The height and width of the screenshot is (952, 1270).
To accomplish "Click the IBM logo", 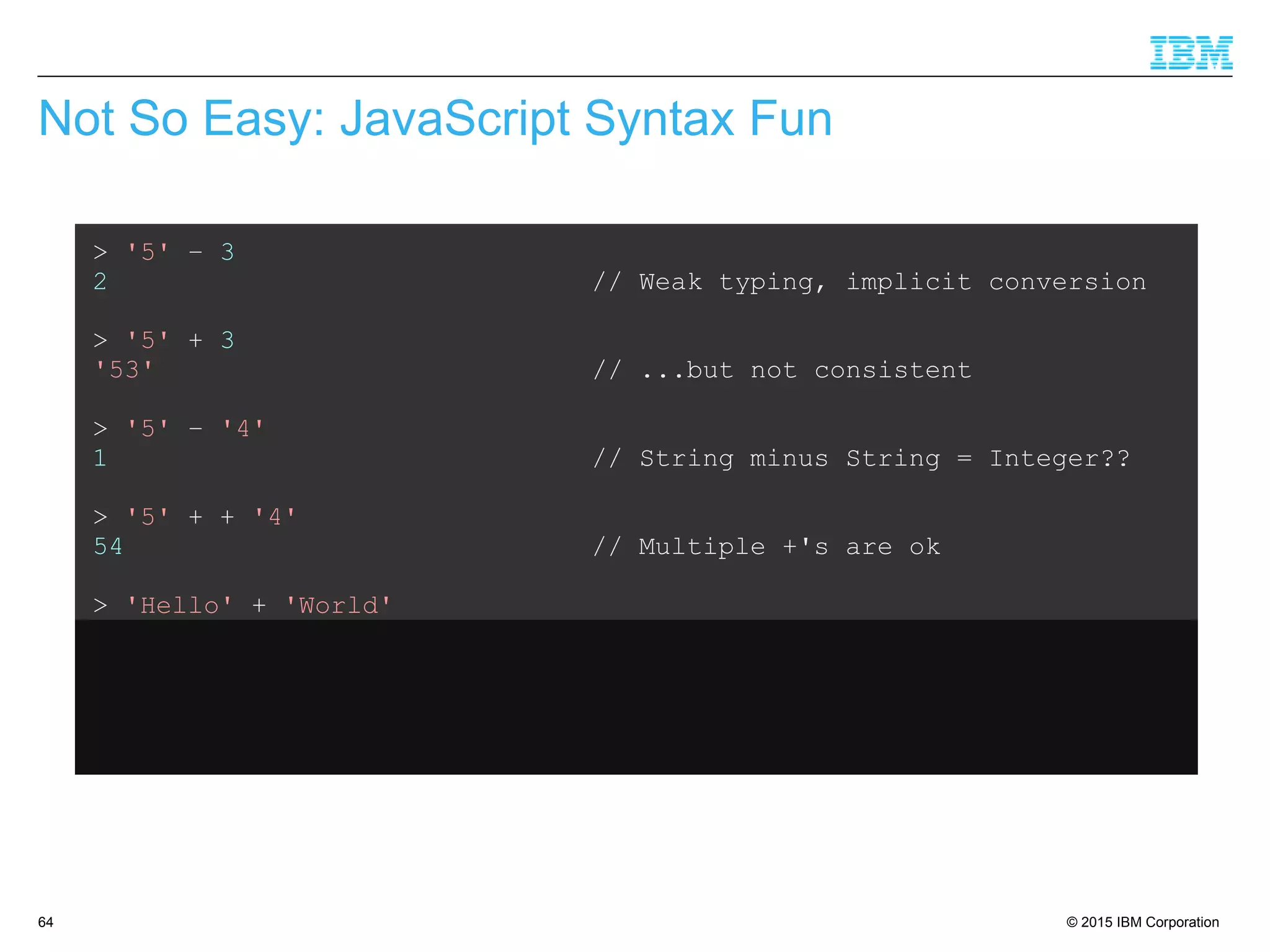I will click(x=1191, y=53).
